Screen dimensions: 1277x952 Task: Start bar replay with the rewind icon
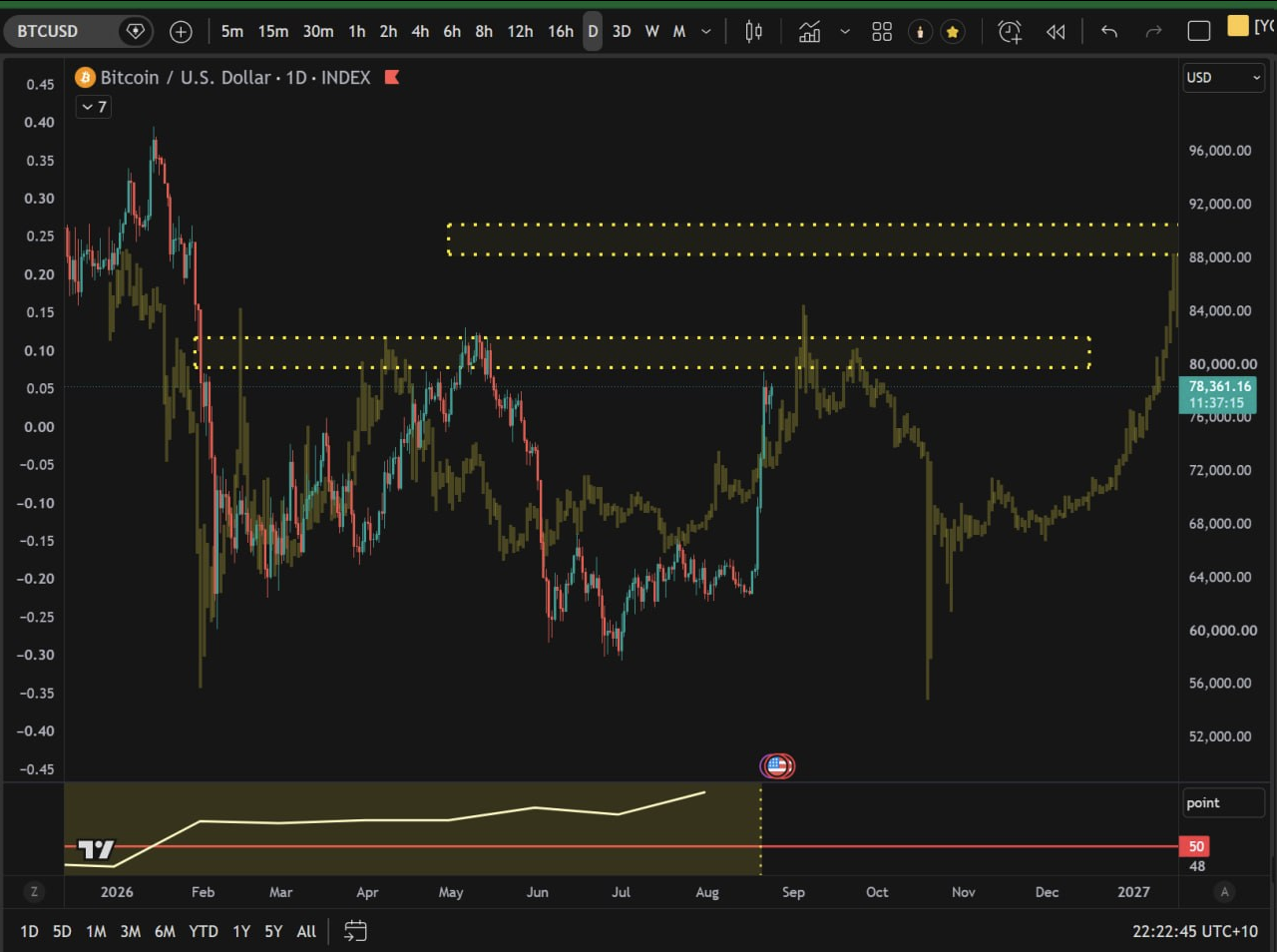point(1056,32)
